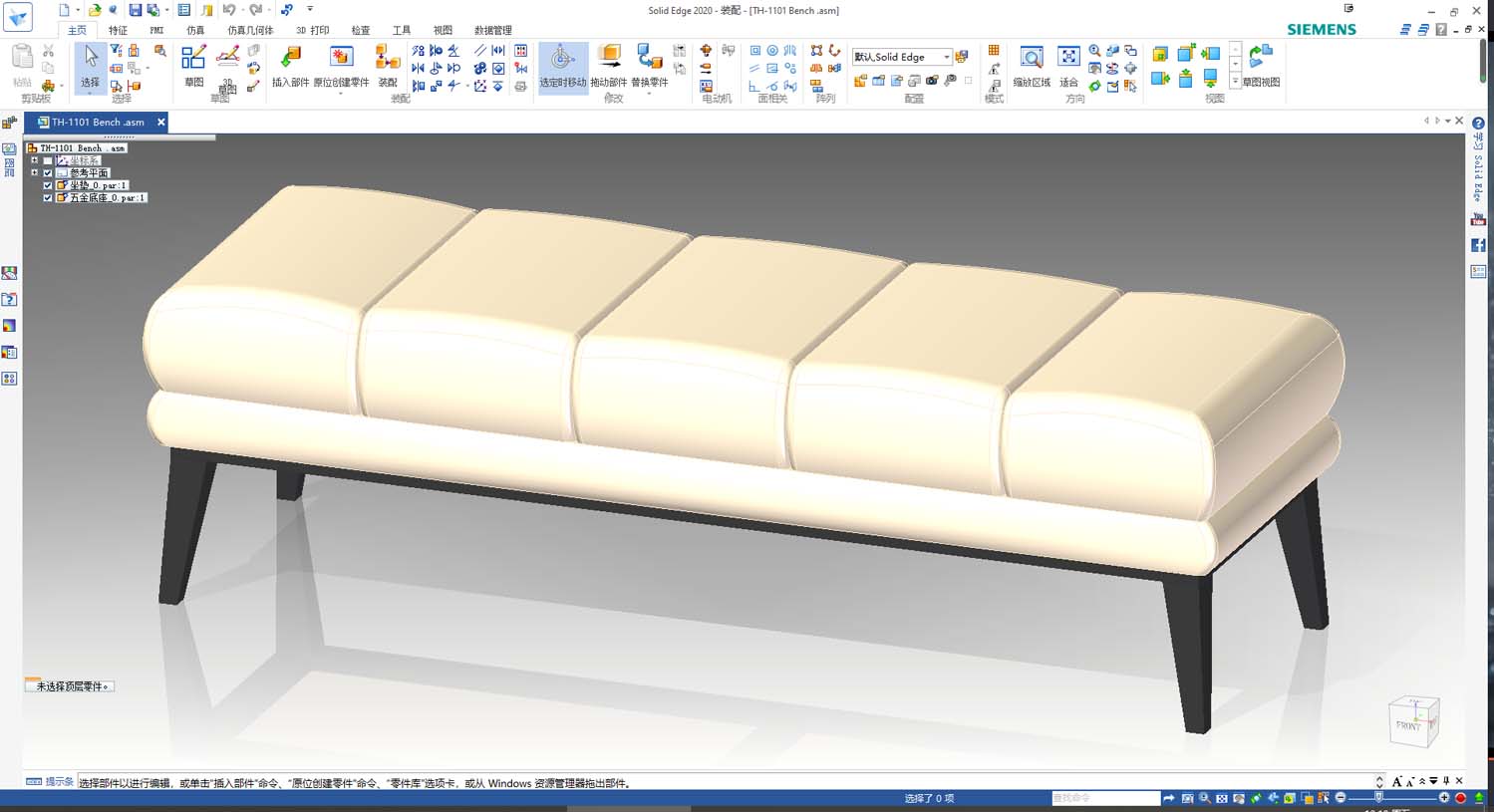Open the 3D 草图 sketch tool
Image resolution: width=1494 pixels, height=812 pixels.
tap(227, 68)
